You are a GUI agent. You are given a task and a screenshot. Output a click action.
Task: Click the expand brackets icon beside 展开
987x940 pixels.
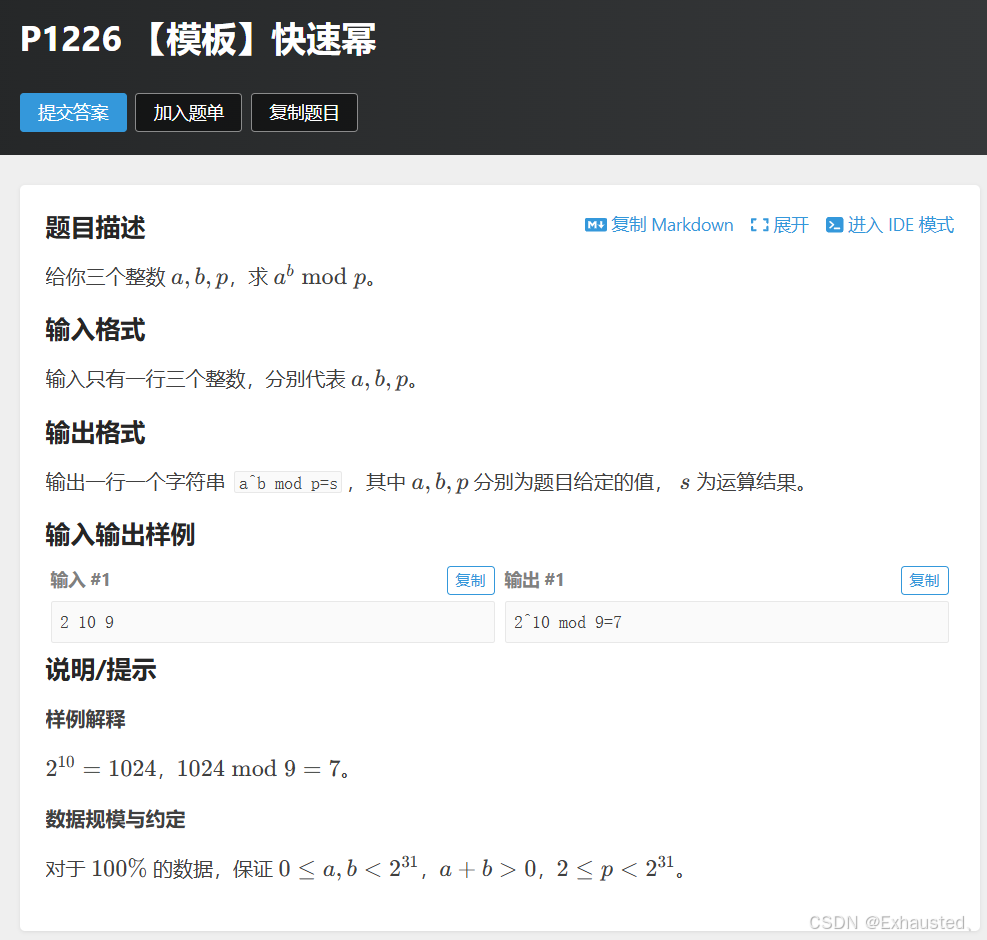click(759, 225)
